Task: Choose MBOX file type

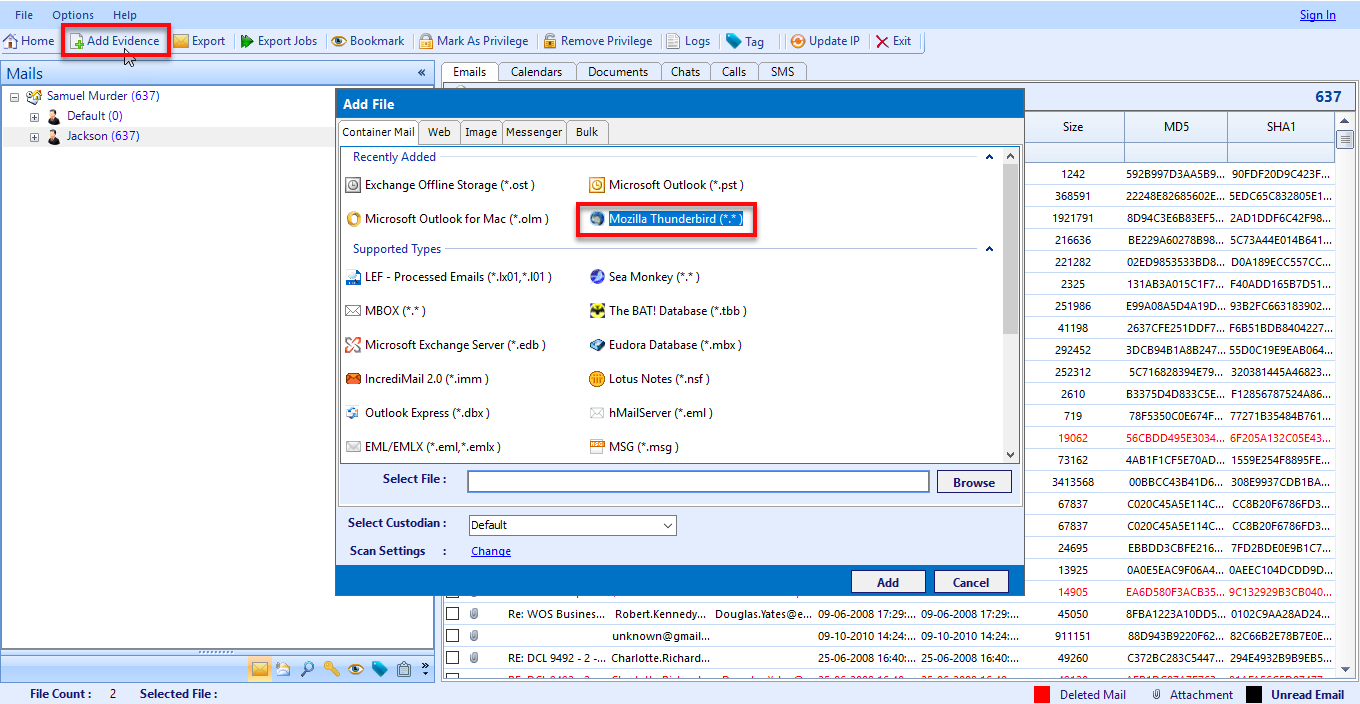Action: 385,311
